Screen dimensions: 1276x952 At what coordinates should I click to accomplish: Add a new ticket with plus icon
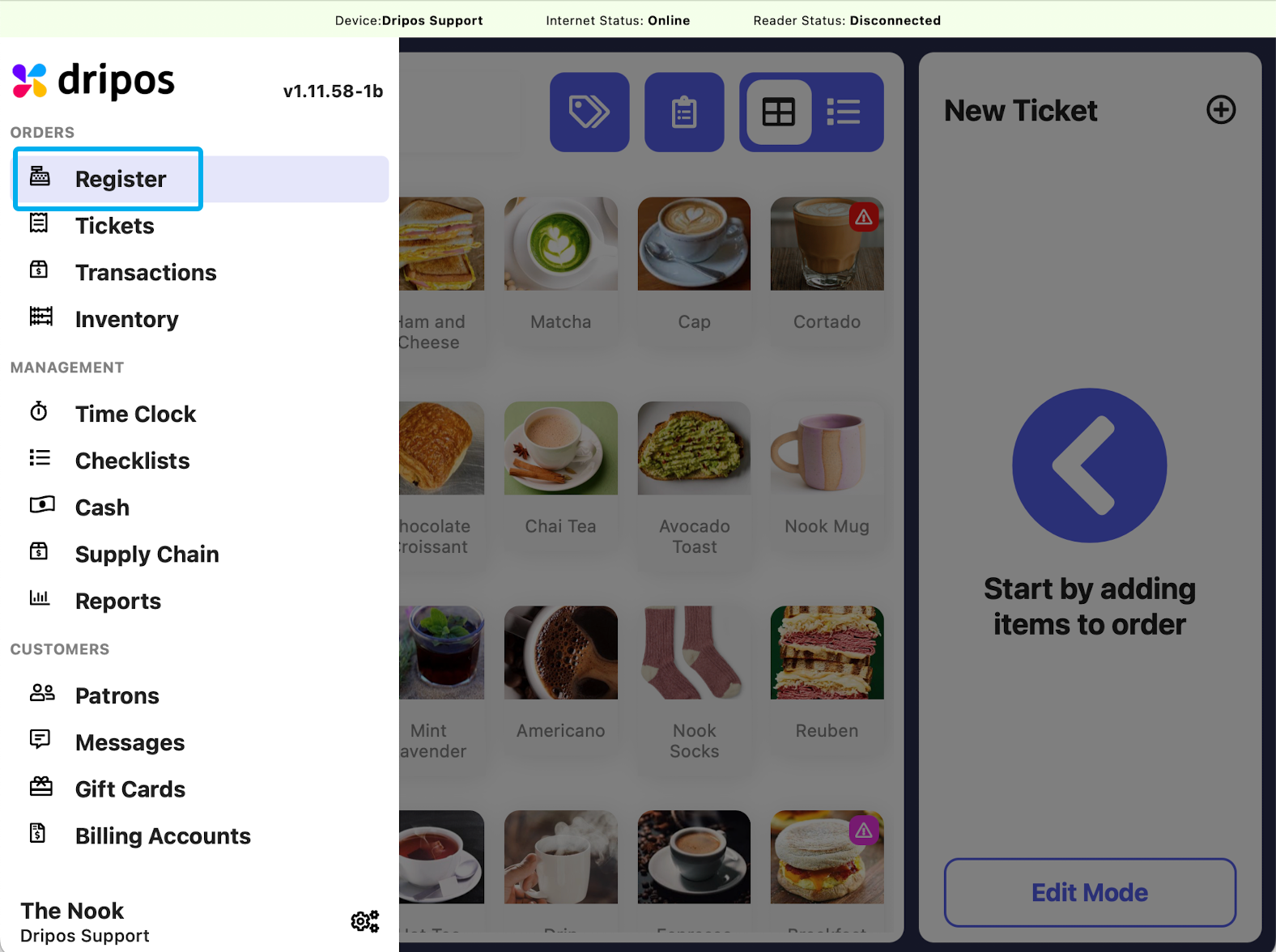(1221, 109)
